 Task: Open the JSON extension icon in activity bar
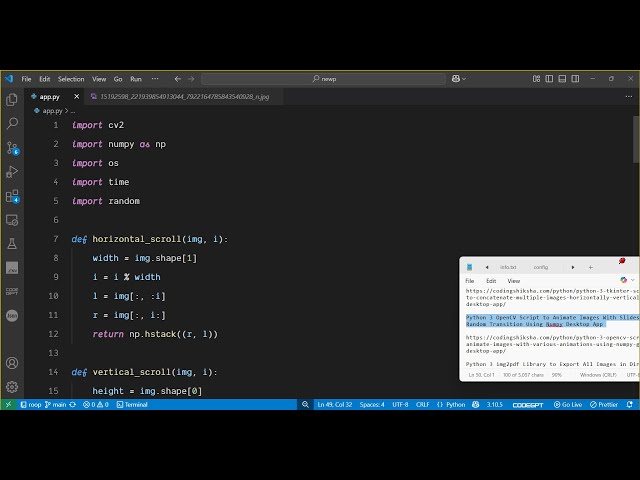pyautogui.click(x=12, y=316)
